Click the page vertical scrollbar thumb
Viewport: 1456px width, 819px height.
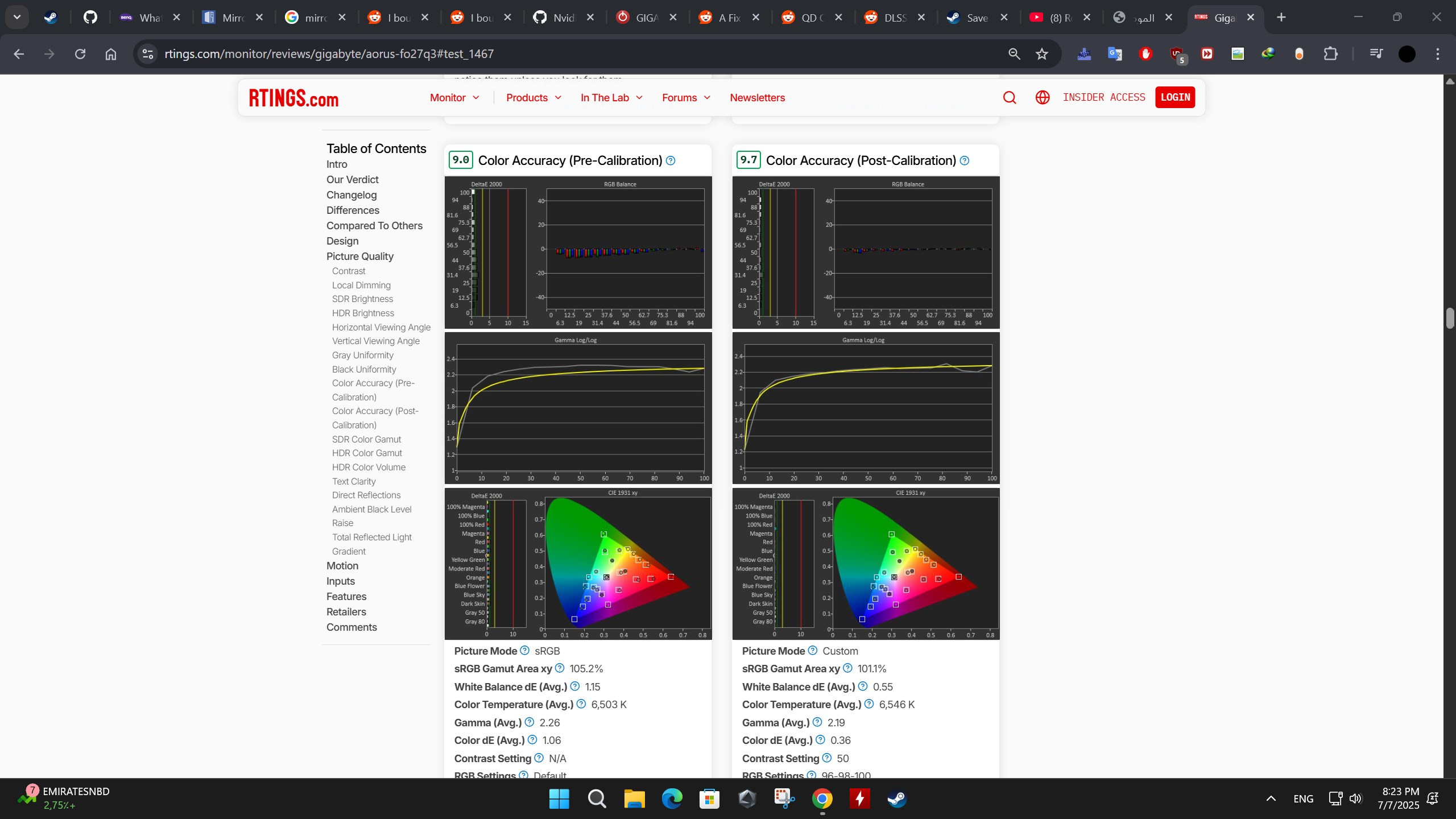(x=1450, y=318)
